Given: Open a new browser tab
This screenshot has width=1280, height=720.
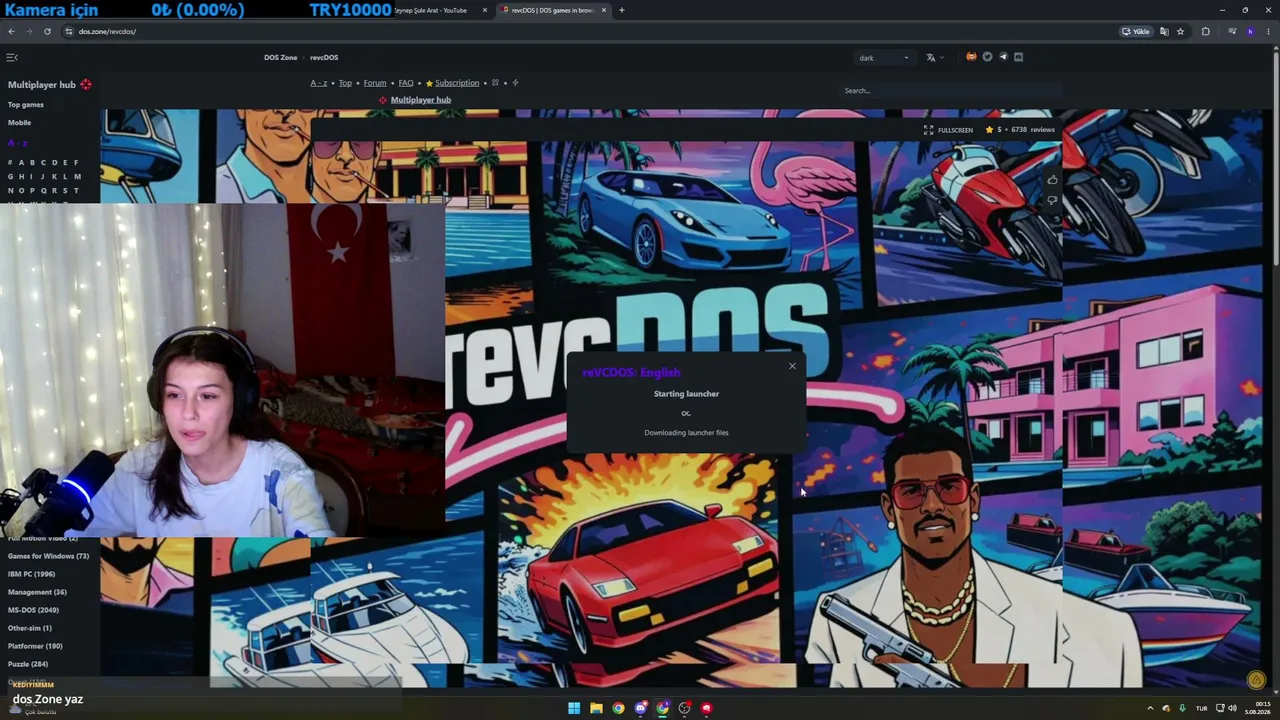Looking at the screenshot, I should (622, 10).
